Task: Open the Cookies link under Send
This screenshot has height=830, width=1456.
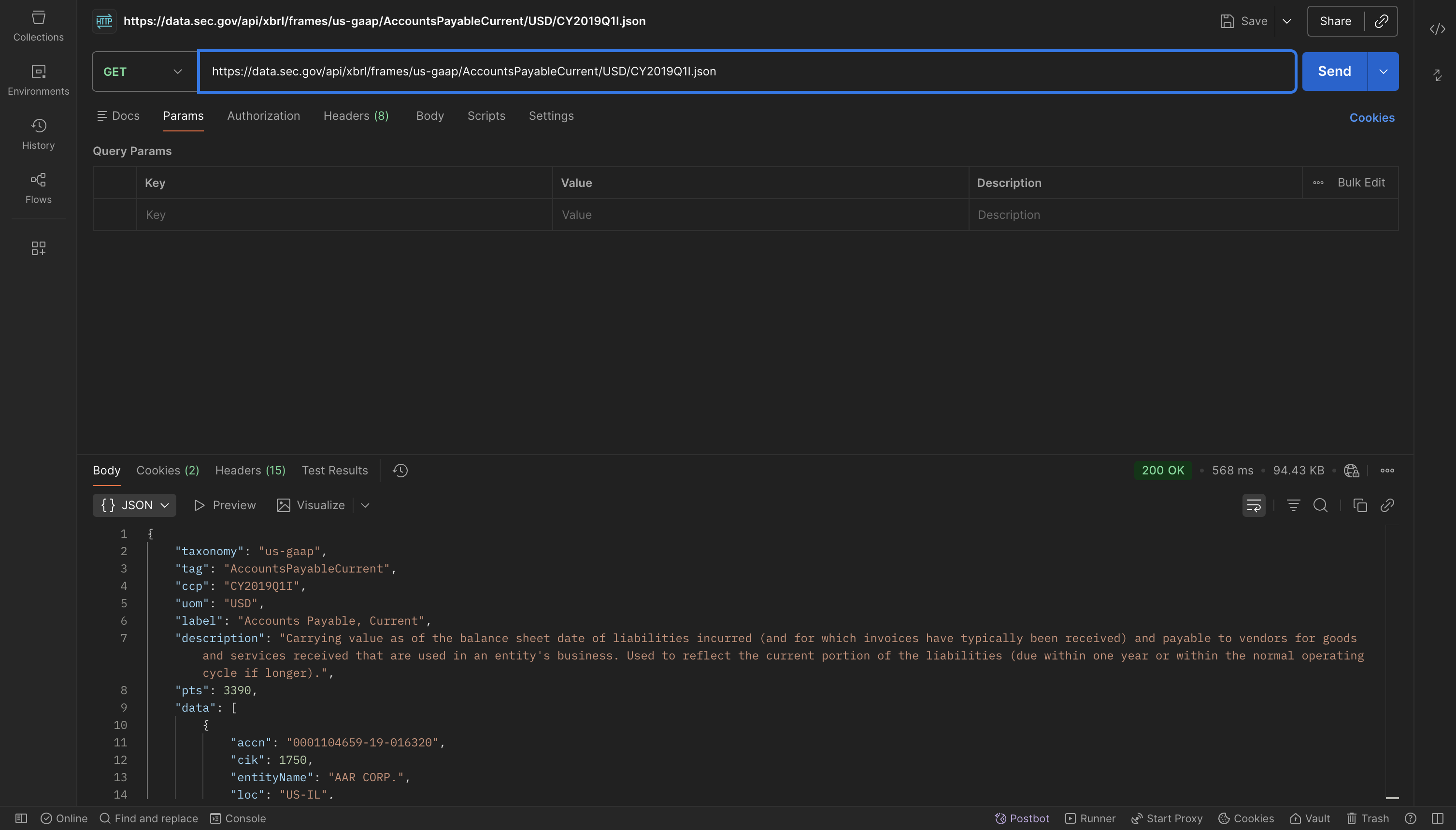Action: coord(1371,117)
